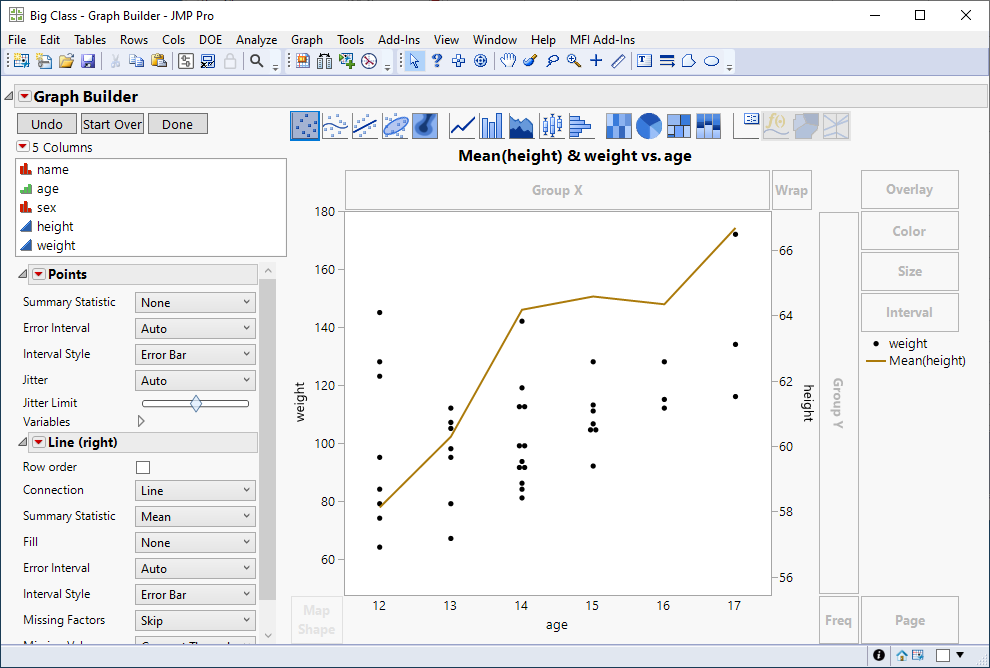Select the Heatmap element icon
990x668 pixels.
[619, 126]
